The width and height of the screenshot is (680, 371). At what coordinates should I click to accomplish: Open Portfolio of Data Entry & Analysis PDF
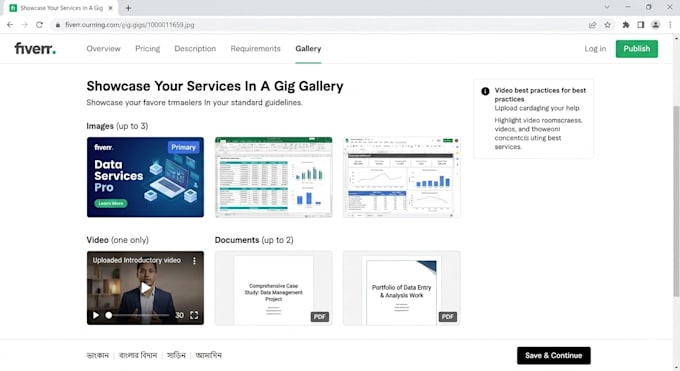(402, 288)
